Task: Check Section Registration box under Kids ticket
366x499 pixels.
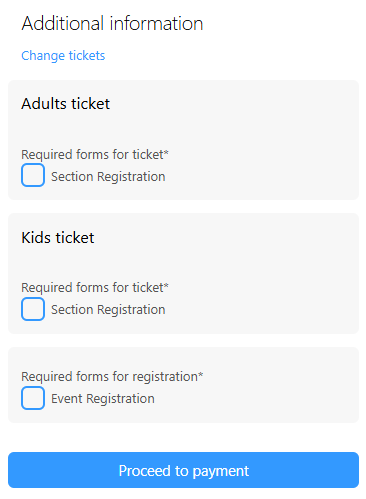Action: (33, 309)
